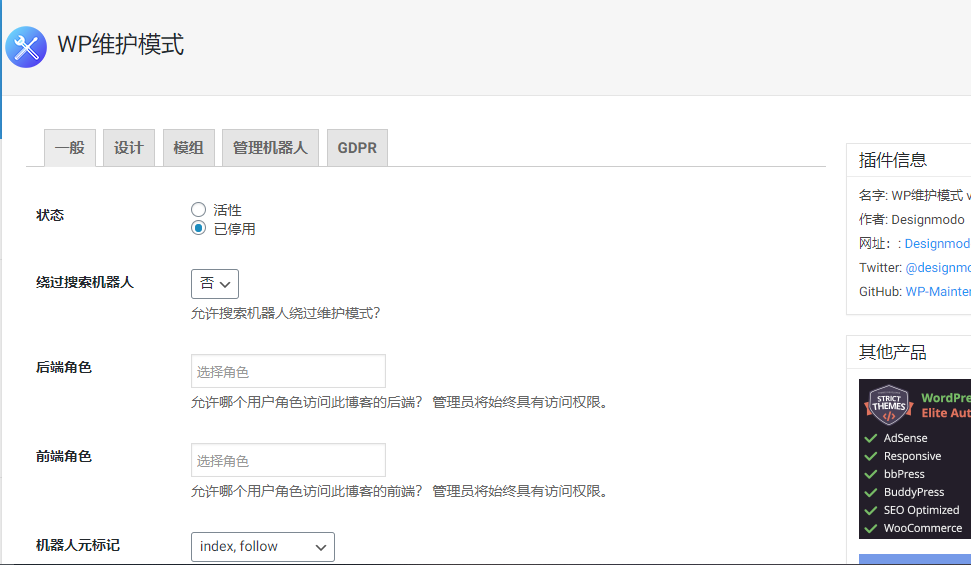Click the SEO Optimized feature text
Screen dimensions: 971x565
click(x=921, y=510)
